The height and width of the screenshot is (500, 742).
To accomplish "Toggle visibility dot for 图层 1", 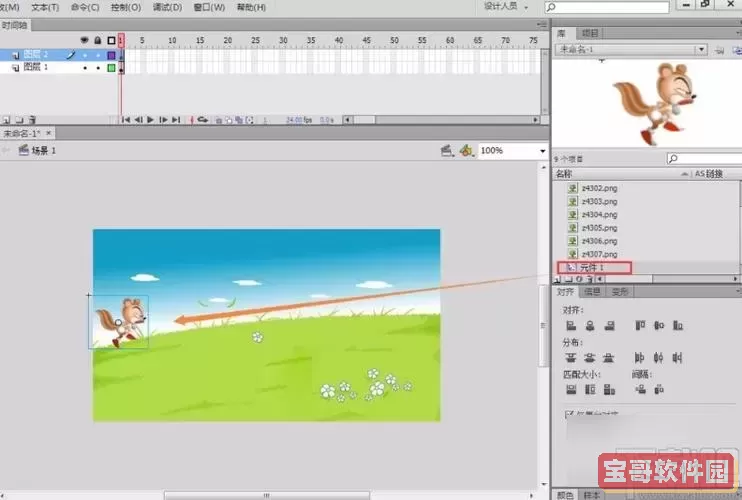I will (x=85, y=68).
